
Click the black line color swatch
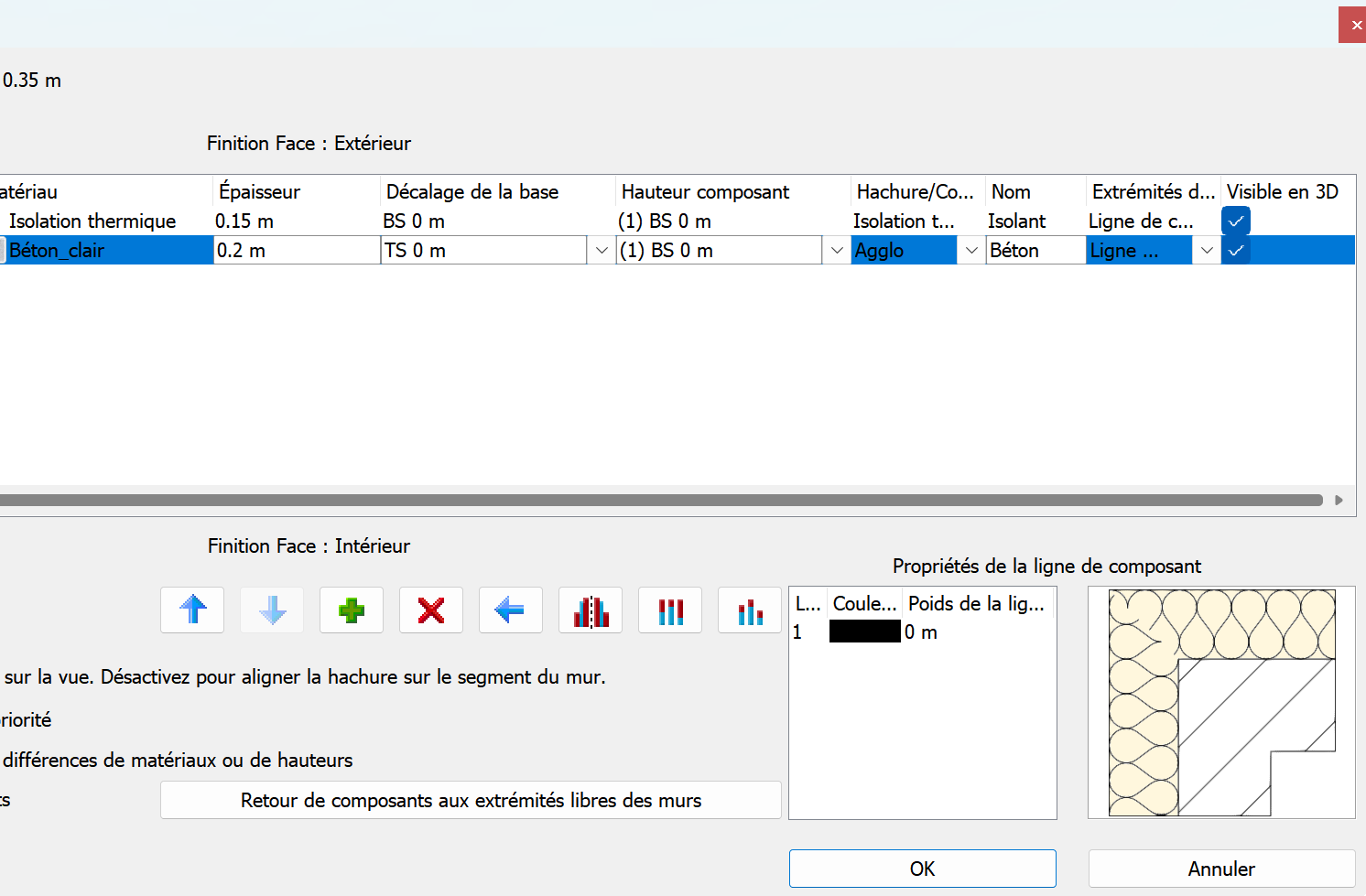coord(864,632)
